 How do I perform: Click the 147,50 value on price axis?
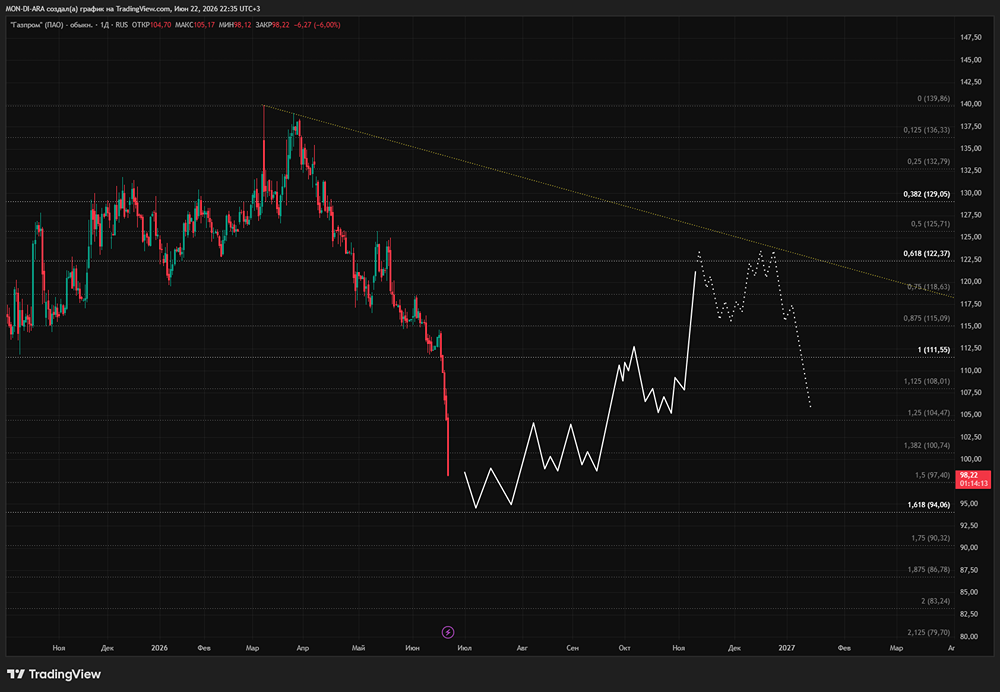coord(971,38)
